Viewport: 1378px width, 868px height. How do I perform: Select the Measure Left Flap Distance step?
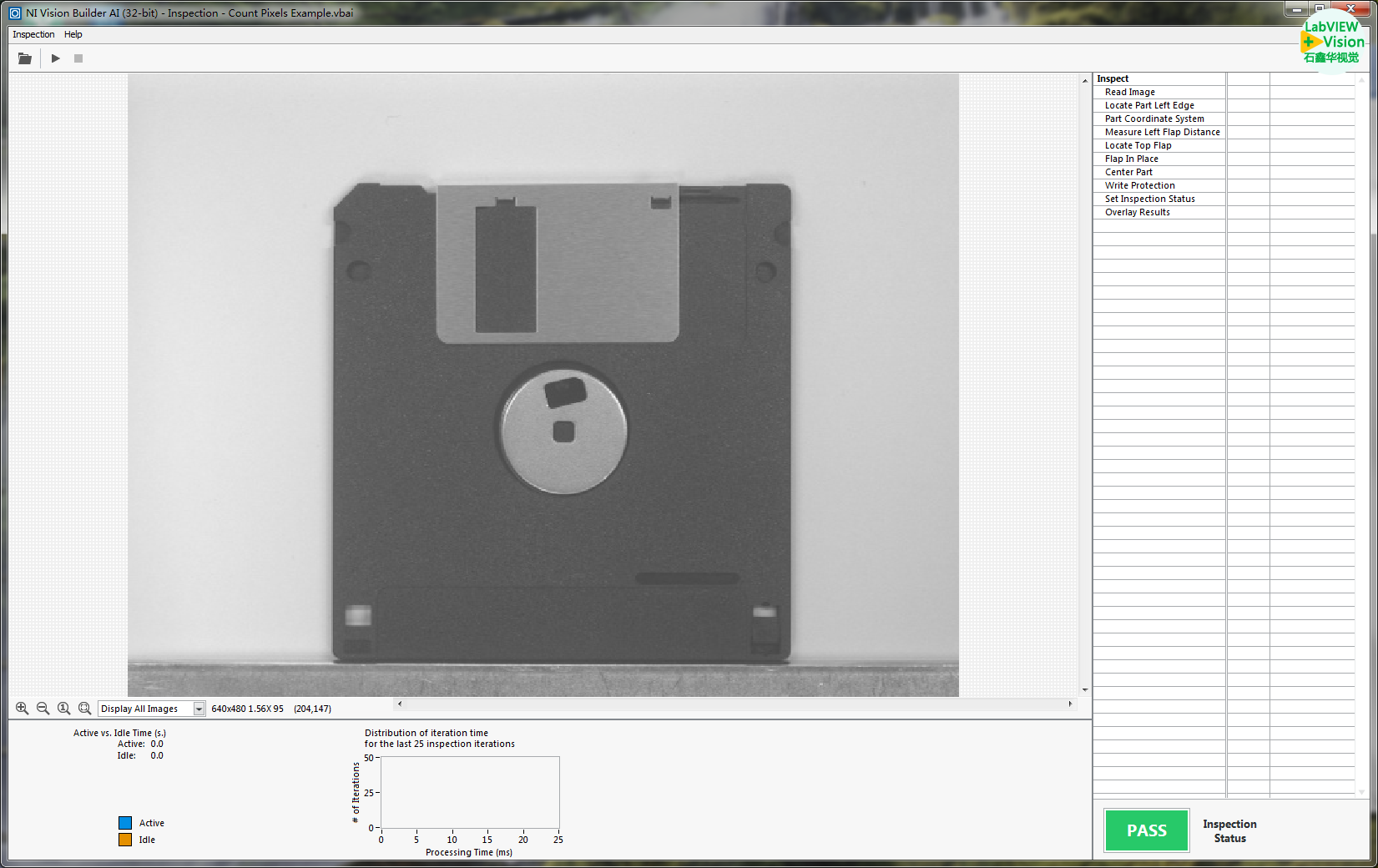pos(1162,132)
